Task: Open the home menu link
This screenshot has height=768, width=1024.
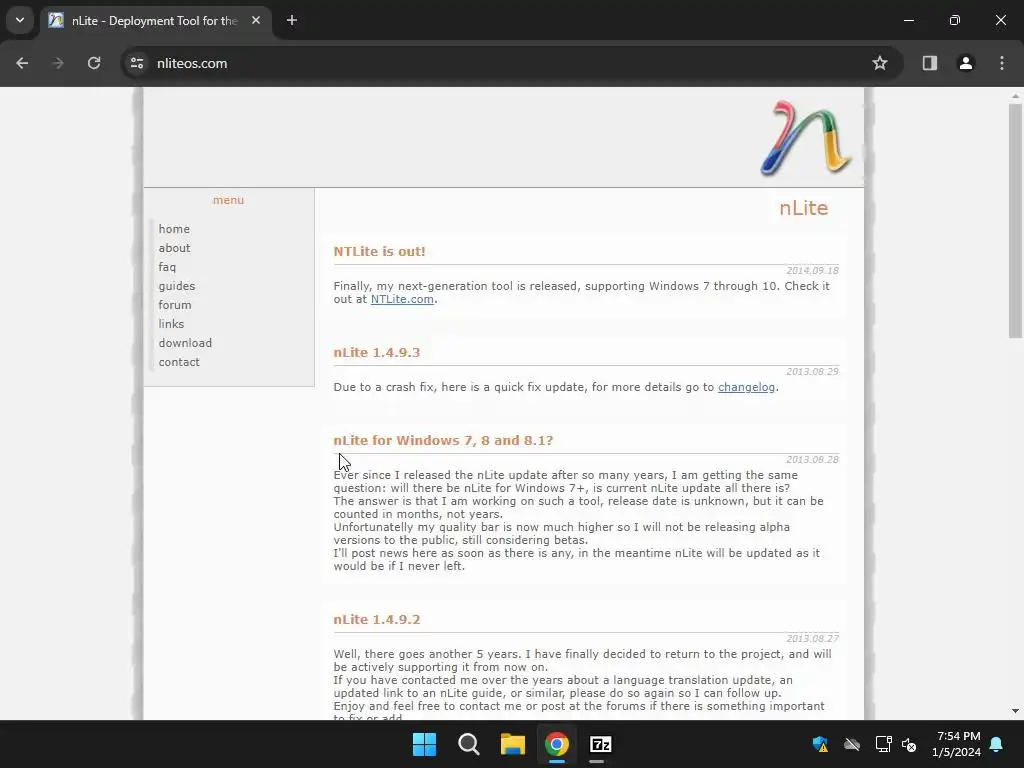Action: (x=174, y=229)
